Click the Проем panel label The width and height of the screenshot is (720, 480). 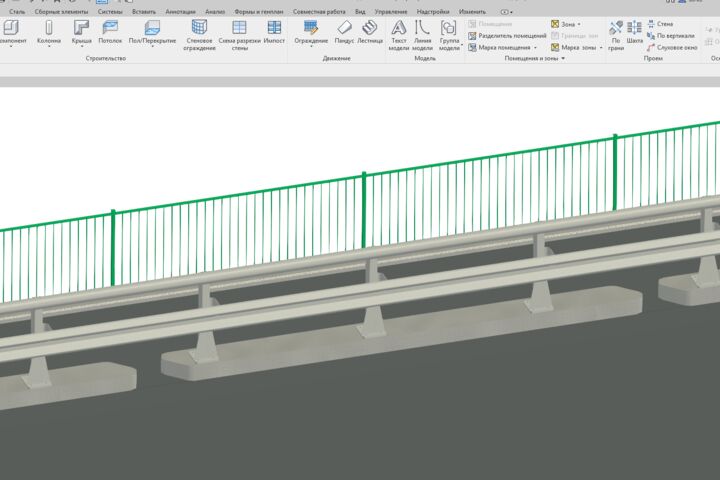[x=653, y=59]
